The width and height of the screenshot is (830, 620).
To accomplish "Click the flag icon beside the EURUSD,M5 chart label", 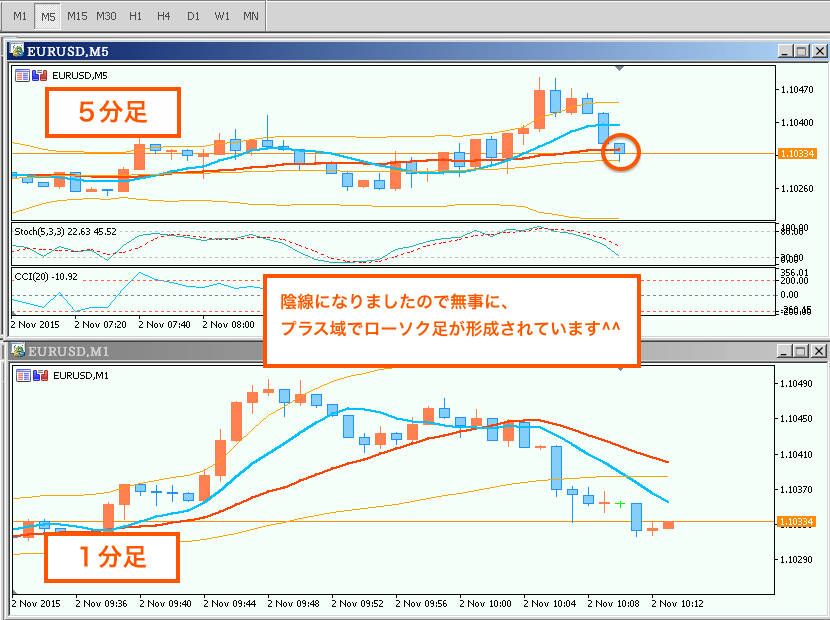I will (39, 75).
